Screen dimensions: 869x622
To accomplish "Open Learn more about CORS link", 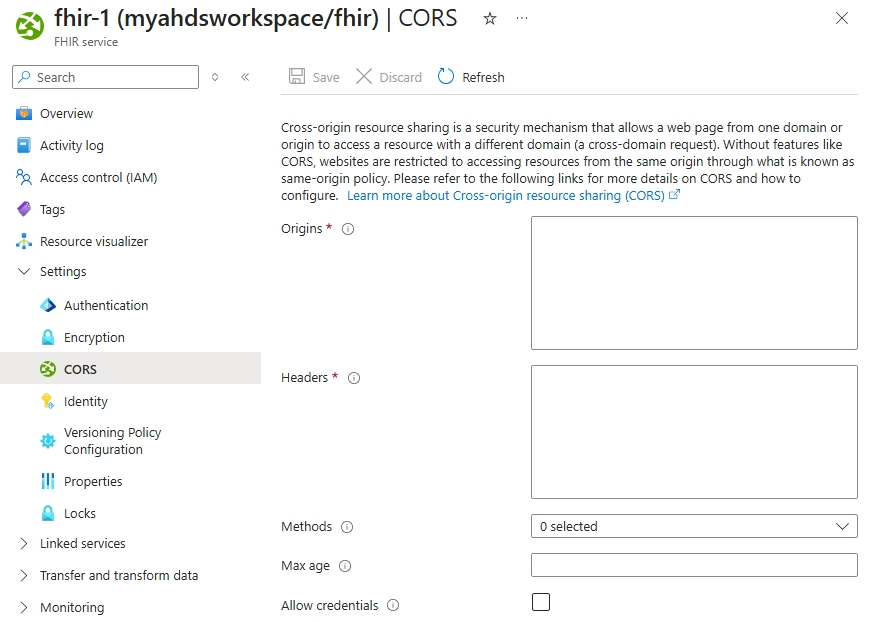I will pos(513,196).
